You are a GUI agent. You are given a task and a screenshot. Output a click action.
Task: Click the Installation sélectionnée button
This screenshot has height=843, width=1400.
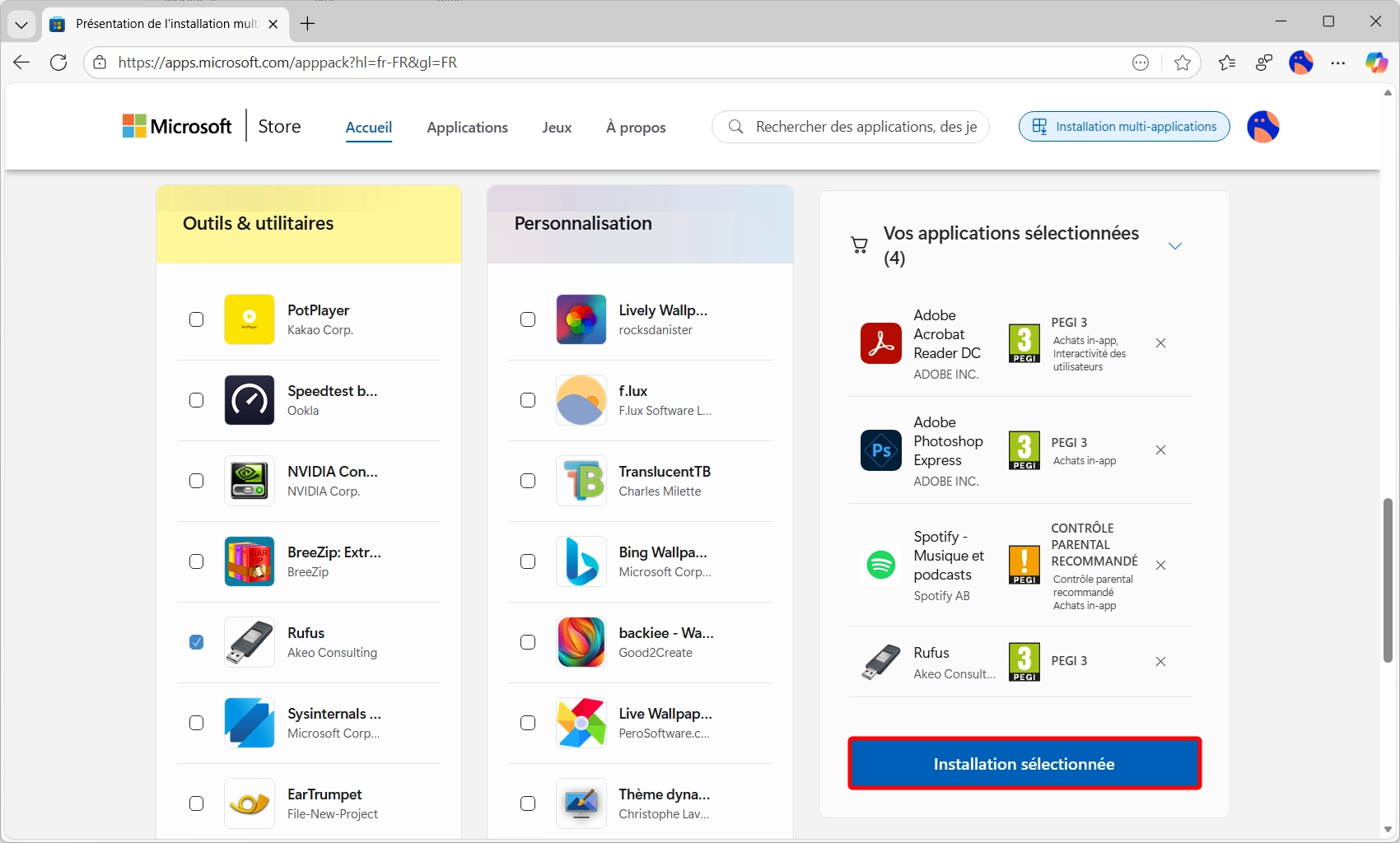click(x=1024, y=764)
